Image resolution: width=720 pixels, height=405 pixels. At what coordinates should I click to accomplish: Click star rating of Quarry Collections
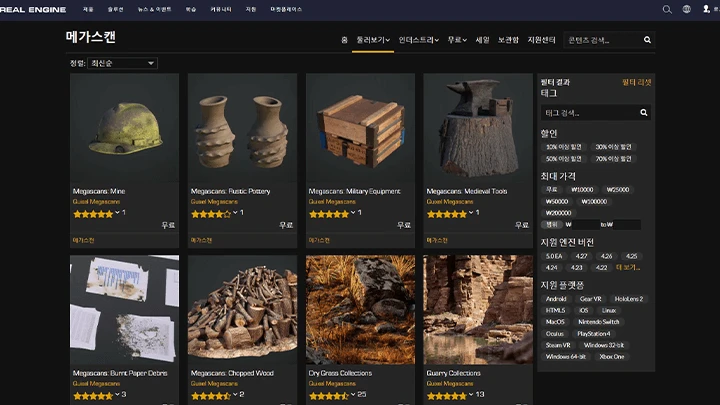point(446,395)
